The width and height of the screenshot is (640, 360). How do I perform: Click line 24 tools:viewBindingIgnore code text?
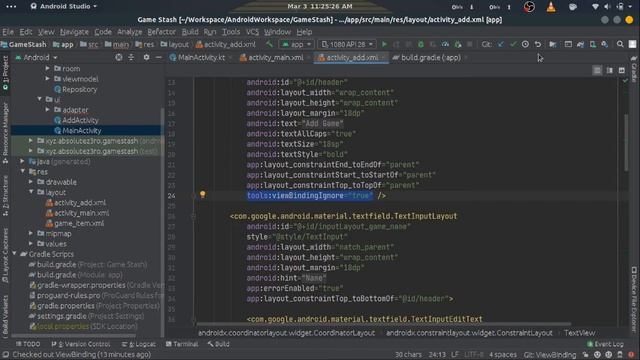pyautogui.click(x=309, y=196)
